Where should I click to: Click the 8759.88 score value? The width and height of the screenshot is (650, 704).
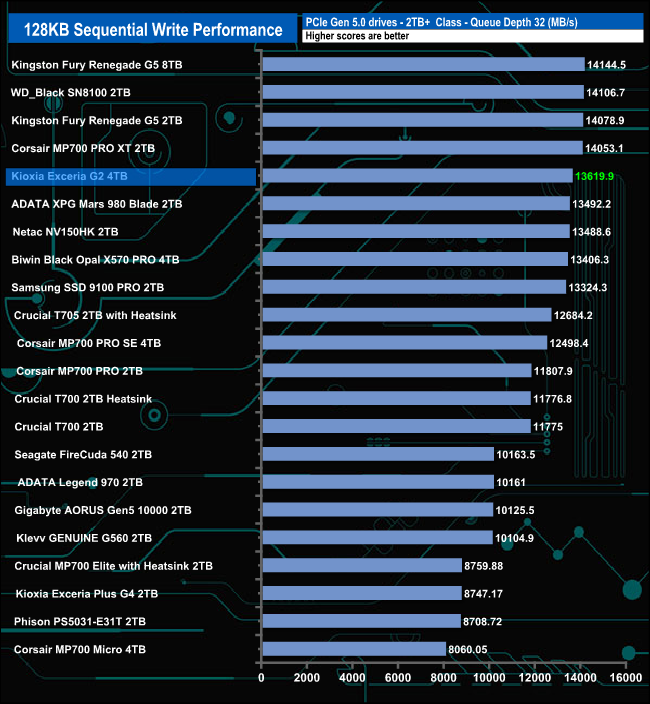(x=483, y=566)
